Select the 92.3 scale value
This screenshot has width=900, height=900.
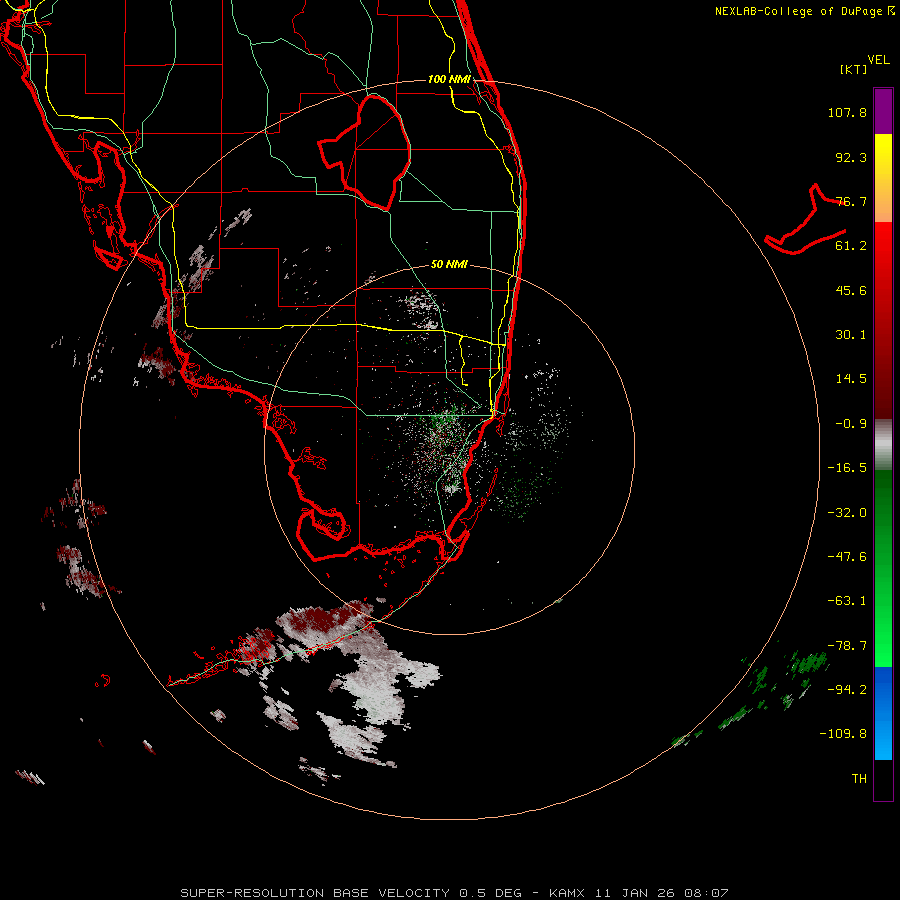coord(851,157)
